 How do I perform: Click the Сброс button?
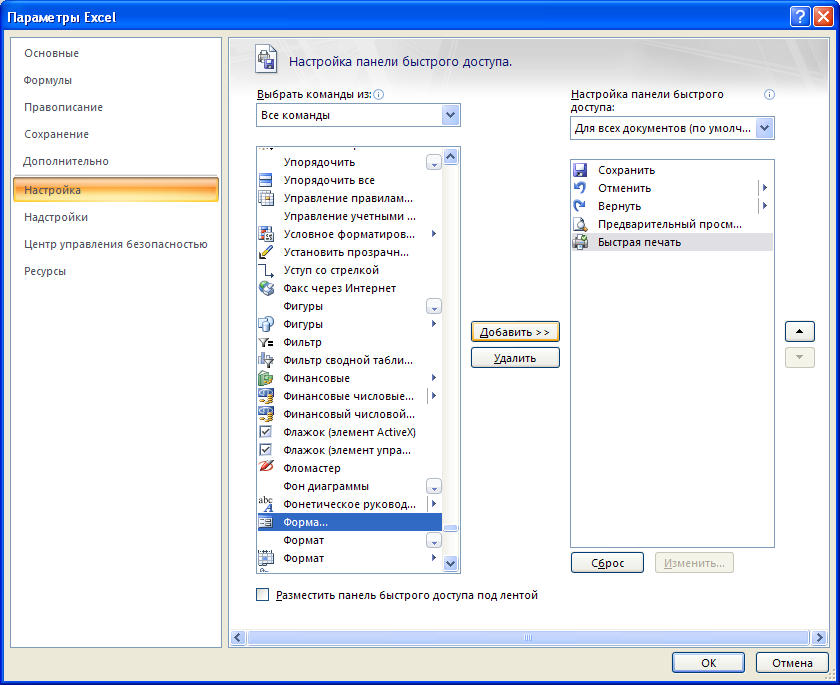[608, 563]
